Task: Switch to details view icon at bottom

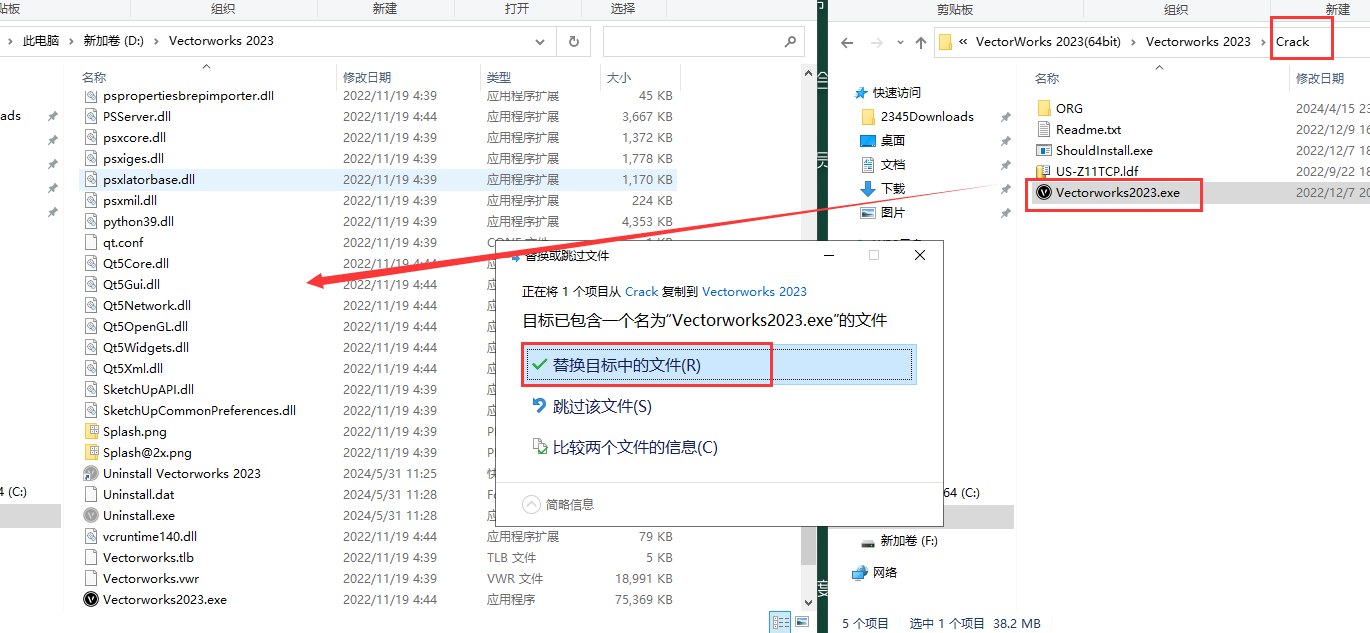Action: (x=780, y=623)
